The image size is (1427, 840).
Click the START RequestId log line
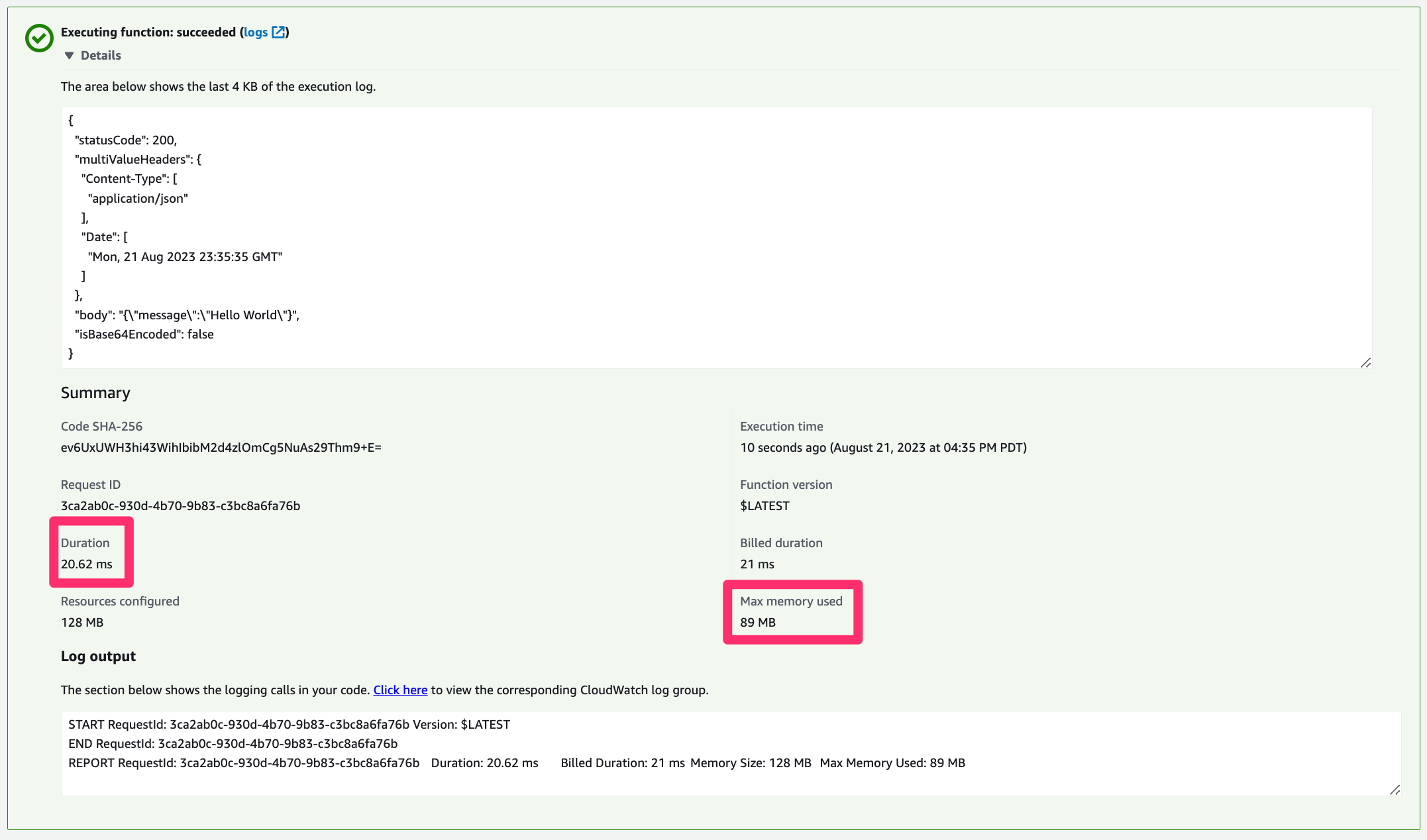point(289,724)
